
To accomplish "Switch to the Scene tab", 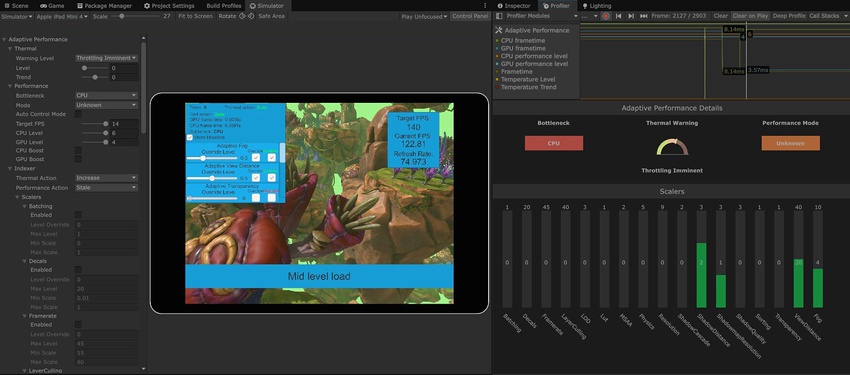I will (16, 5).
